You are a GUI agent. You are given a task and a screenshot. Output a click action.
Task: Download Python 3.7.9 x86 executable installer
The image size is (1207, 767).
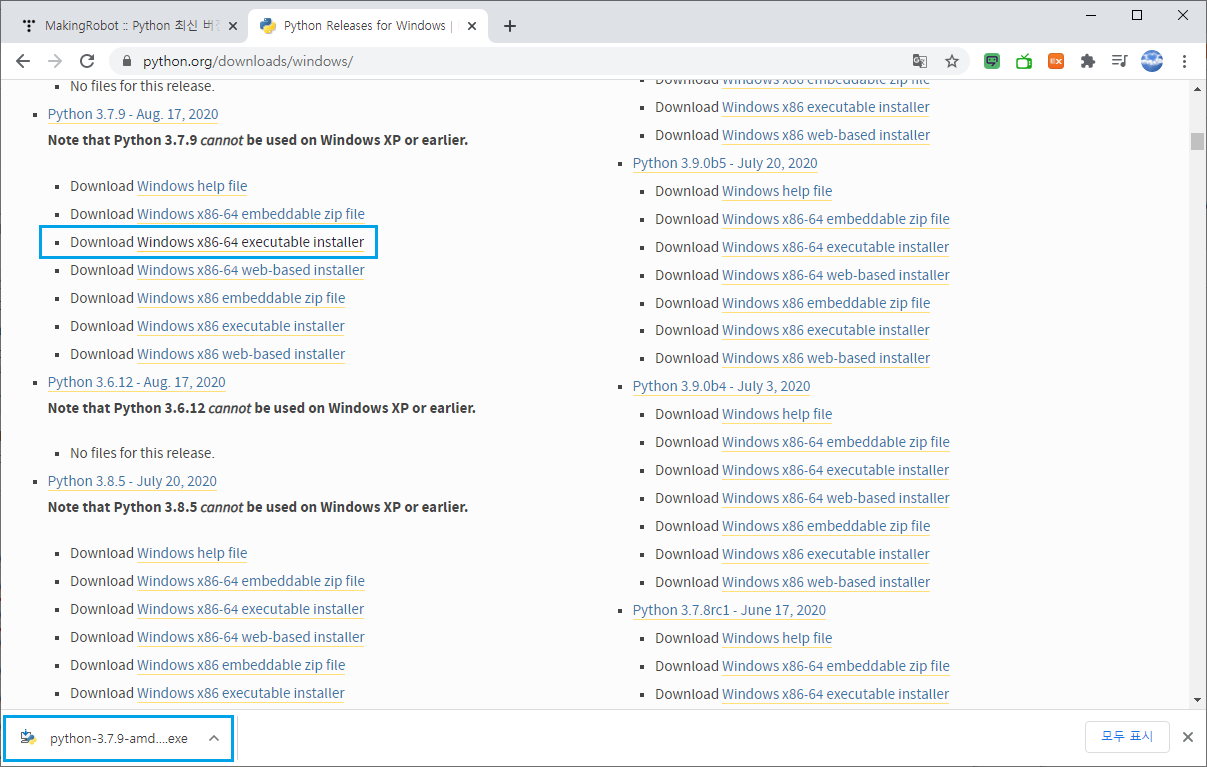point(241,326)
